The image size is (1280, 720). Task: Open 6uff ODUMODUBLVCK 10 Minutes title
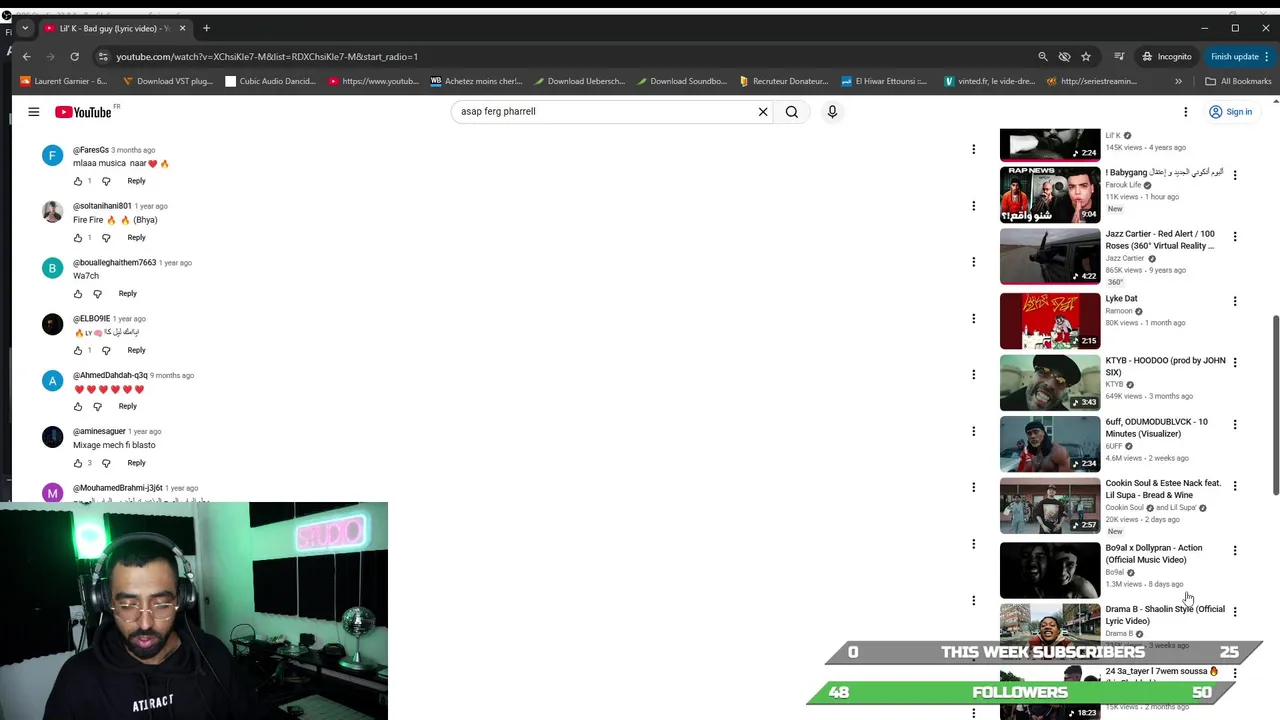pos(1156,428)
